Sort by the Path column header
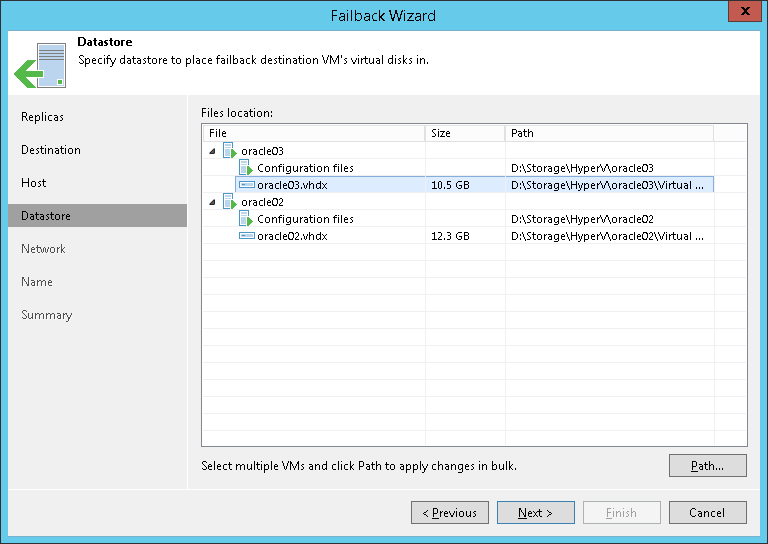The width and height of the screenshot is (768, 544). point(609,133)
